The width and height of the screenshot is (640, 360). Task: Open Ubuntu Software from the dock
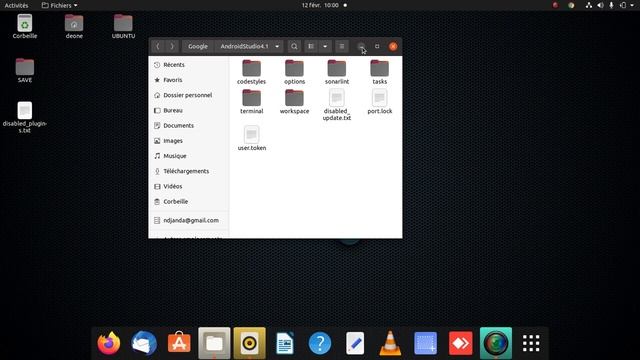coord(179,343)
